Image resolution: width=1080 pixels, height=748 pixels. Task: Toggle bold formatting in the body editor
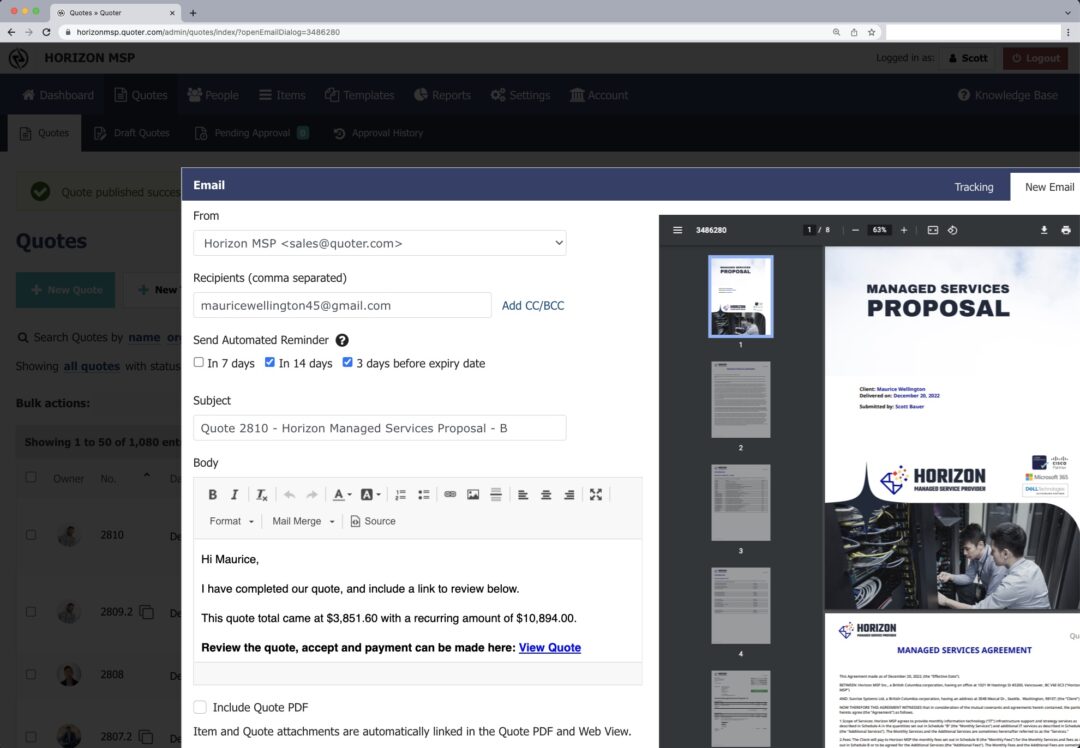click(x=213, y=494)
